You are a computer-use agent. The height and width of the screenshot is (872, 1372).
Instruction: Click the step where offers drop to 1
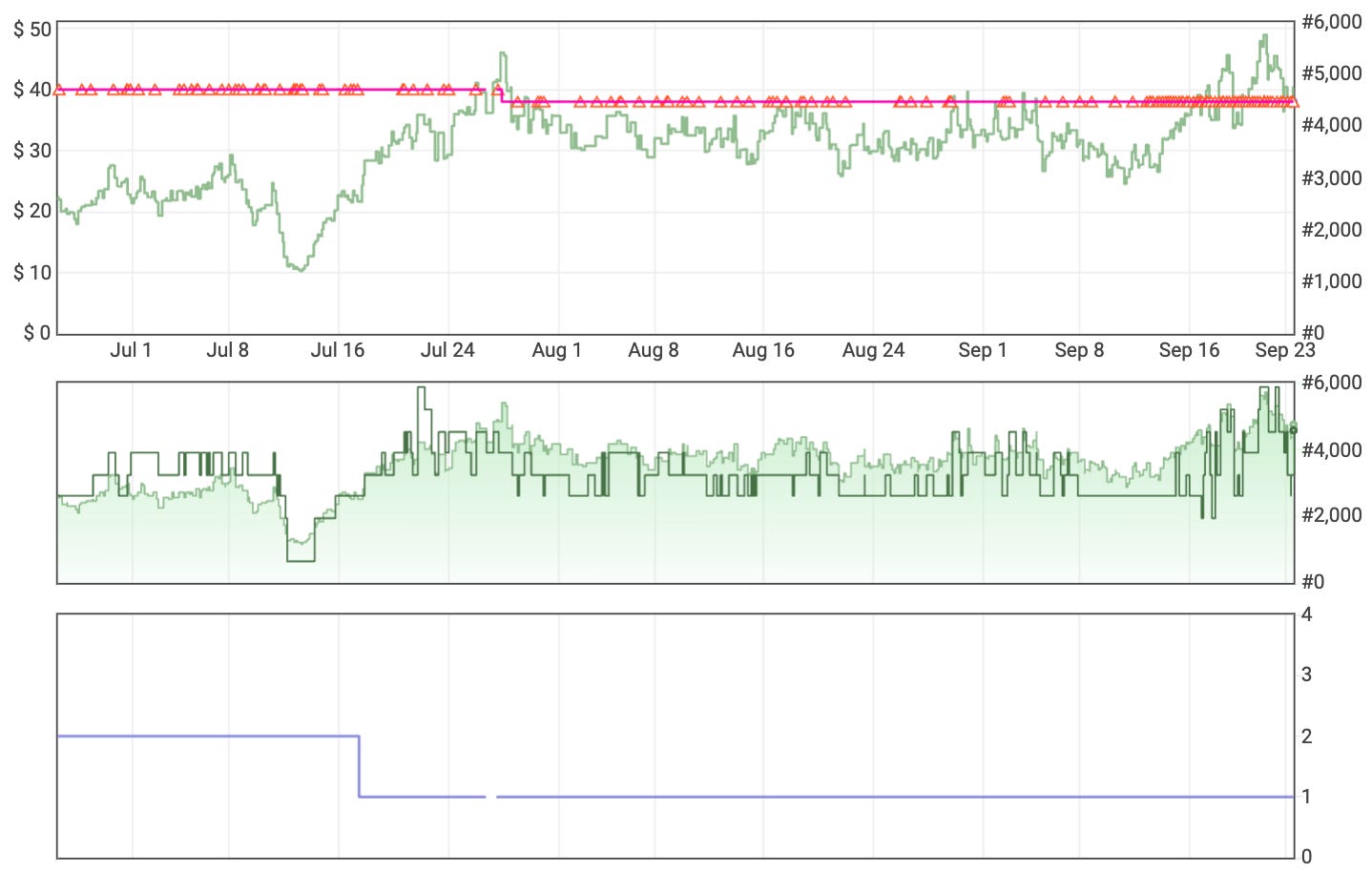point(359,768)
